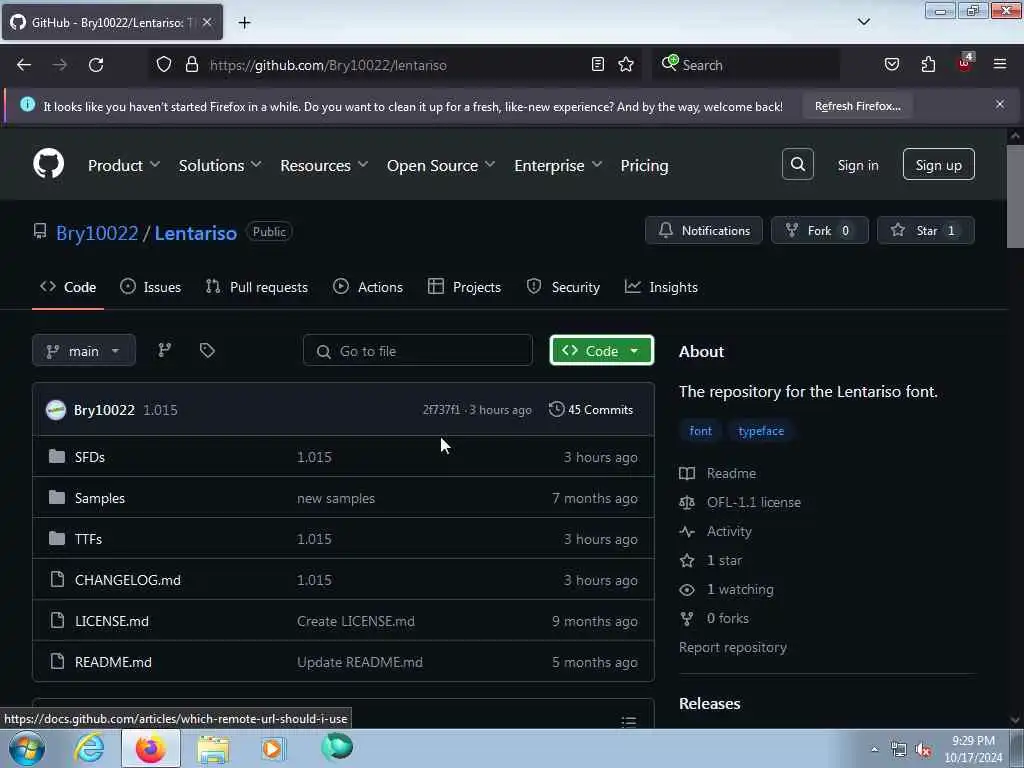The width and height of the screenshot is (1024, 768).
Task: Expand the Enterprise menu
Action: click(x=558, y=165)
